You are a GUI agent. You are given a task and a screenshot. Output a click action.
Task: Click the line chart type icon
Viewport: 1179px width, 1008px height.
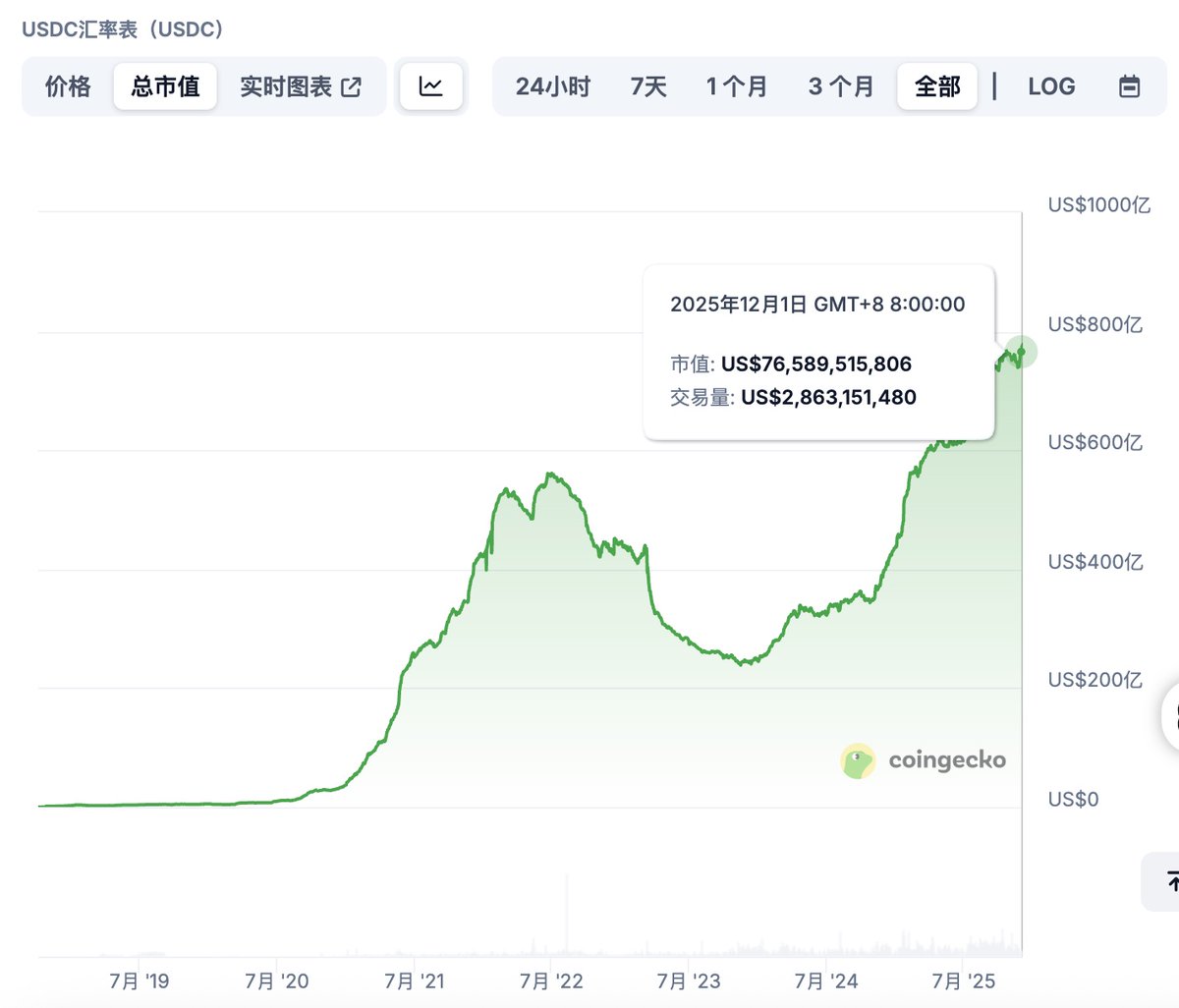430,86
